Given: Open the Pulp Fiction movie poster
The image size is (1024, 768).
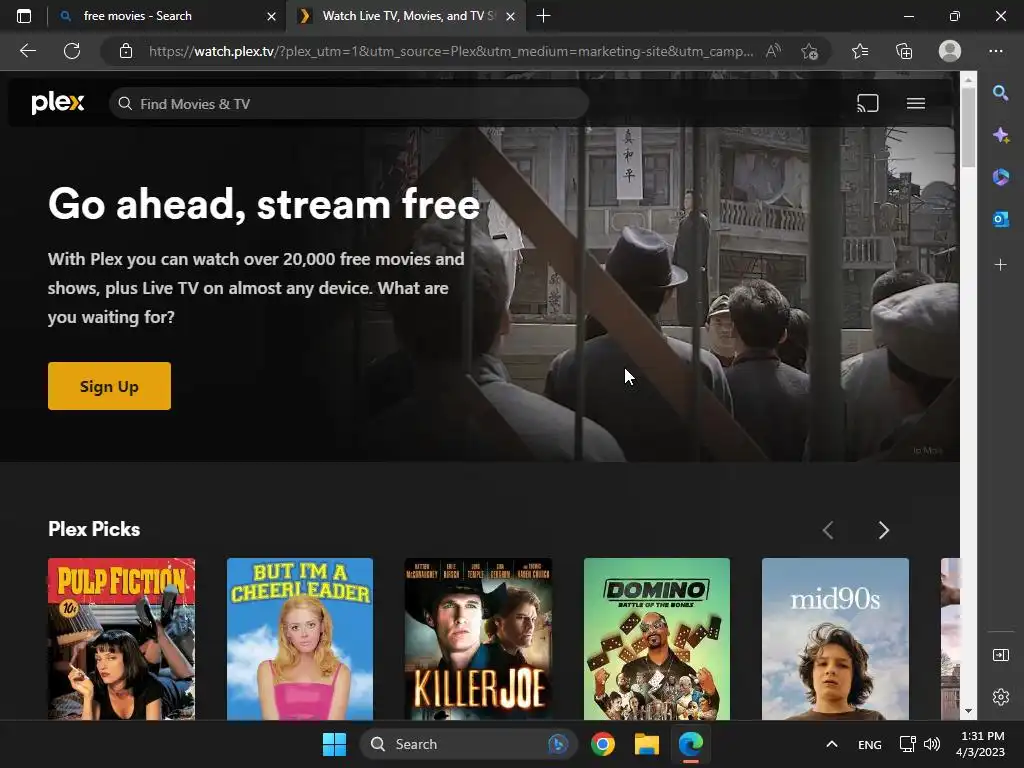Looking at the screenshot, I should (121, 639).
